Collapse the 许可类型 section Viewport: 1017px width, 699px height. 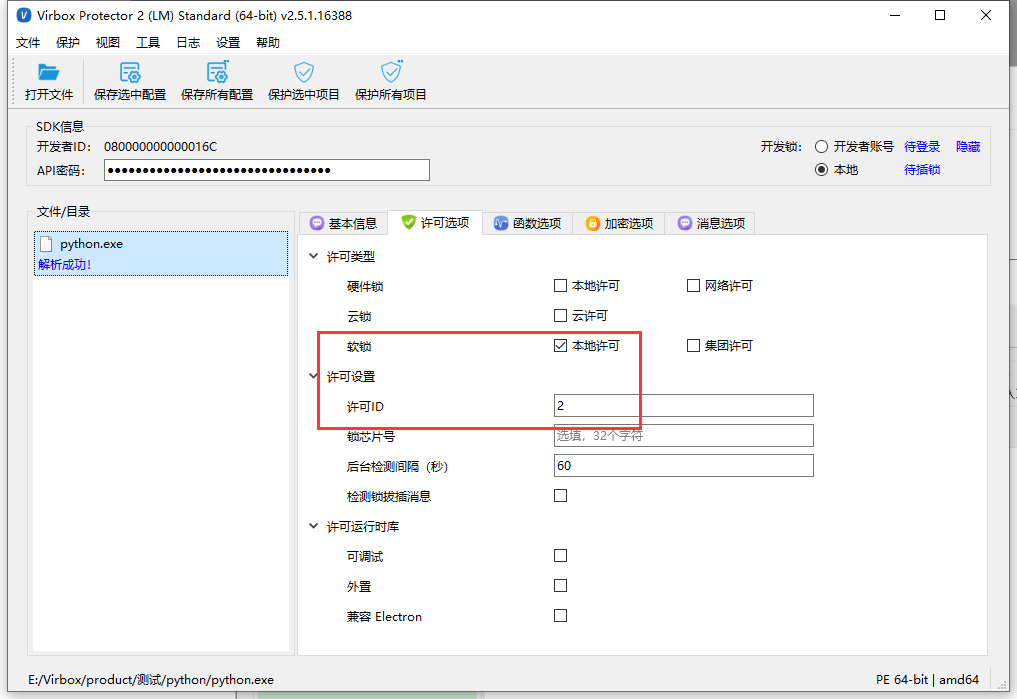[314, 256]
